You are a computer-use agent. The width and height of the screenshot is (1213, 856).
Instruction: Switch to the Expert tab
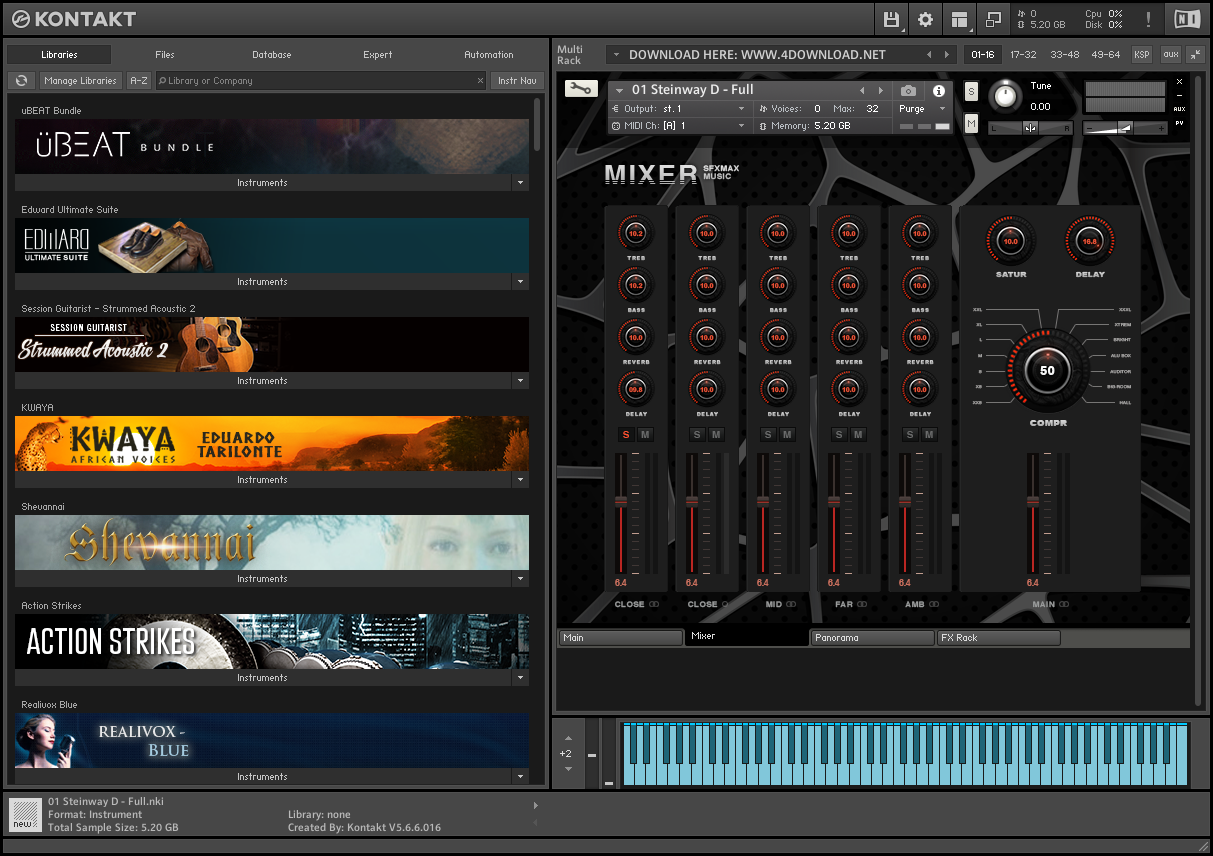(378, 55)
